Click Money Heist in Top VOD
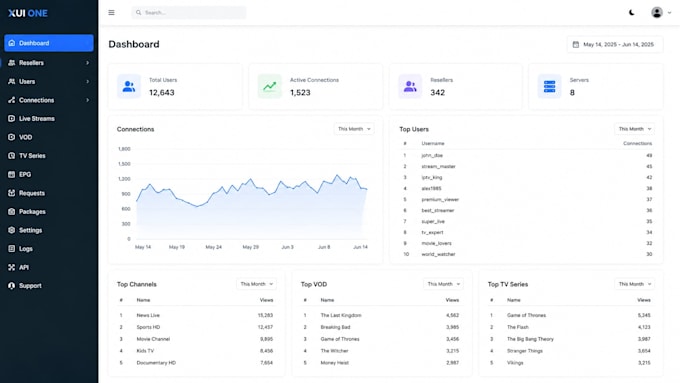 click(334, 363)
